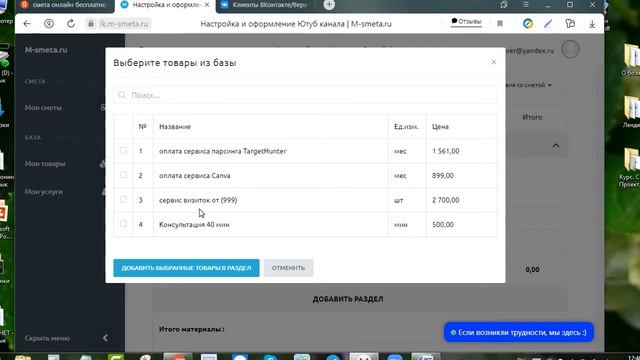Screen dimensions: 640x360
Task: Click the user avatar circle
Action: (x=570, y=49)
